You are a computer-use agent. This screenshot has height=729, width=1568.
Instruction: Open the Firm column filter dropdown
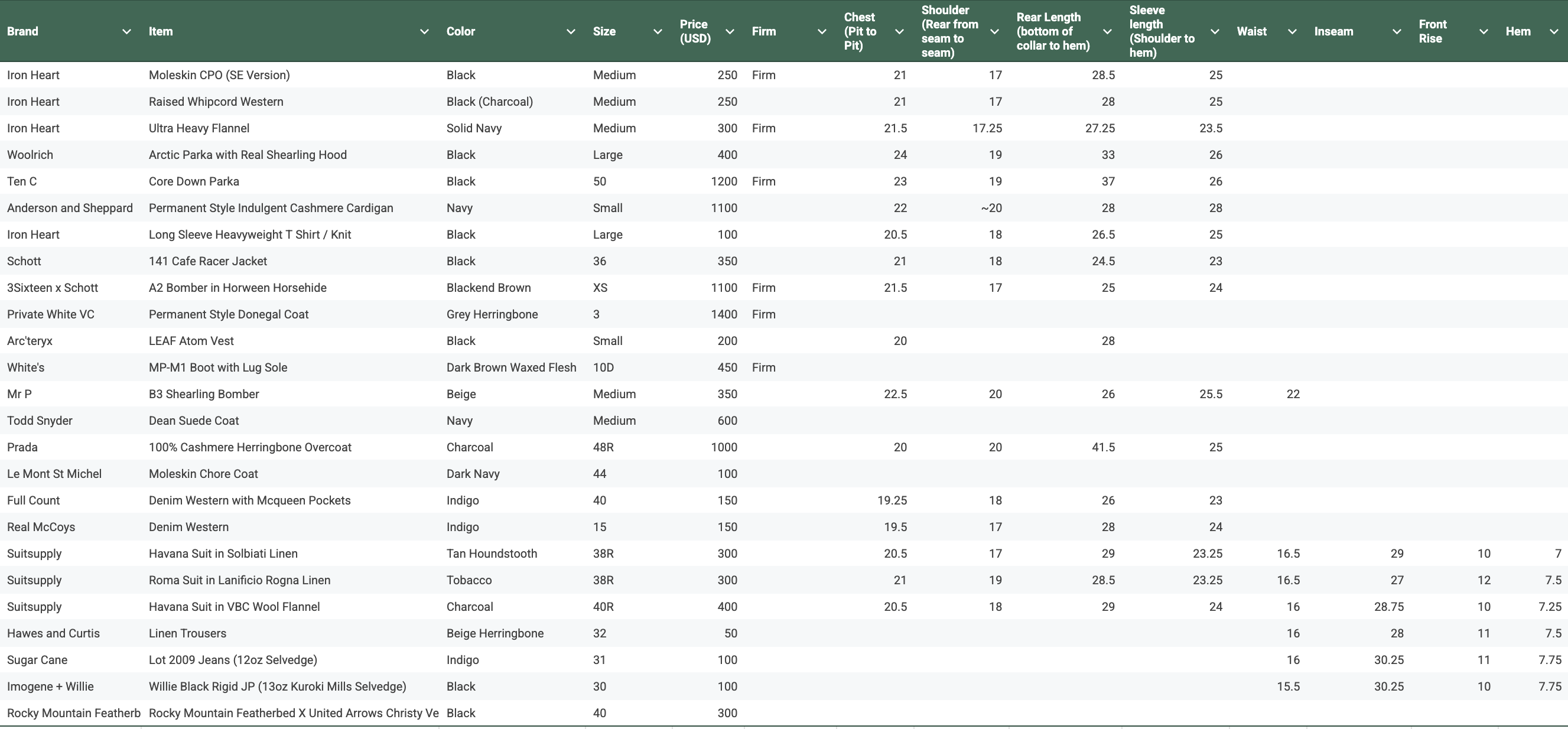tap(822, 32)
